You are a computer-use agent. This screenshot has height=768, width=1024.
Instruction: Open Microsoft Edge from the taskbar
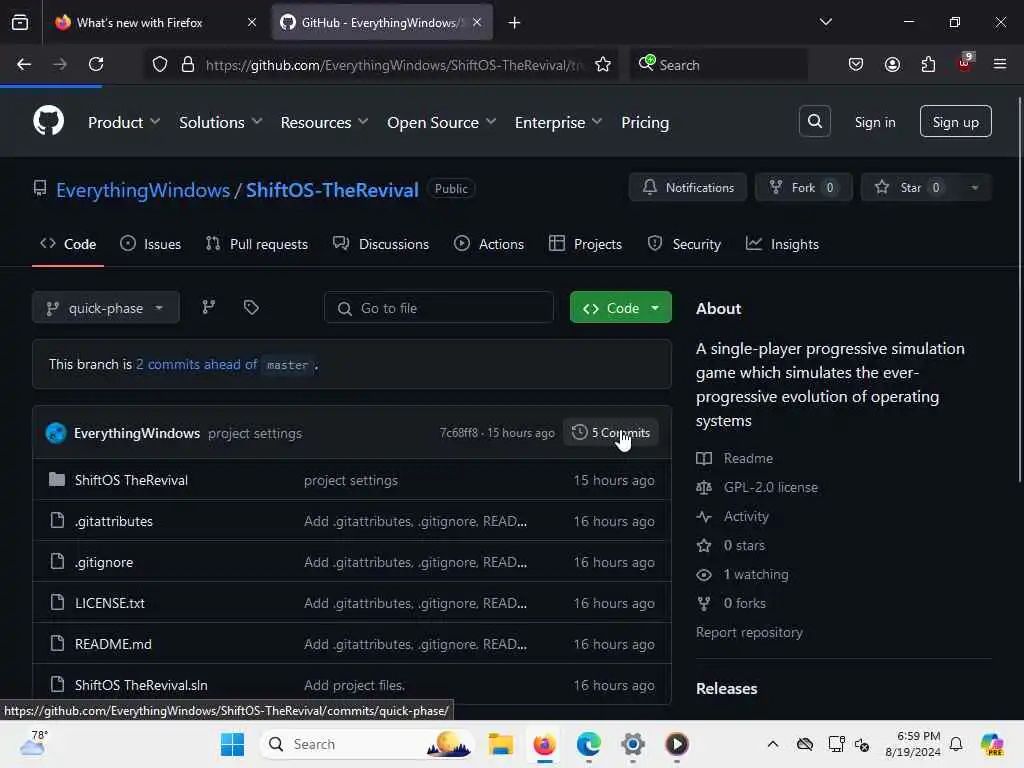(x=588, y=744)
